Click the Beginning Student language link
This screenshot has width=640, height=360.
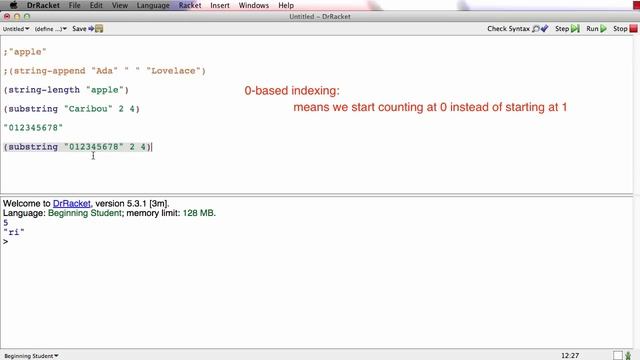[x=84, y=213]
